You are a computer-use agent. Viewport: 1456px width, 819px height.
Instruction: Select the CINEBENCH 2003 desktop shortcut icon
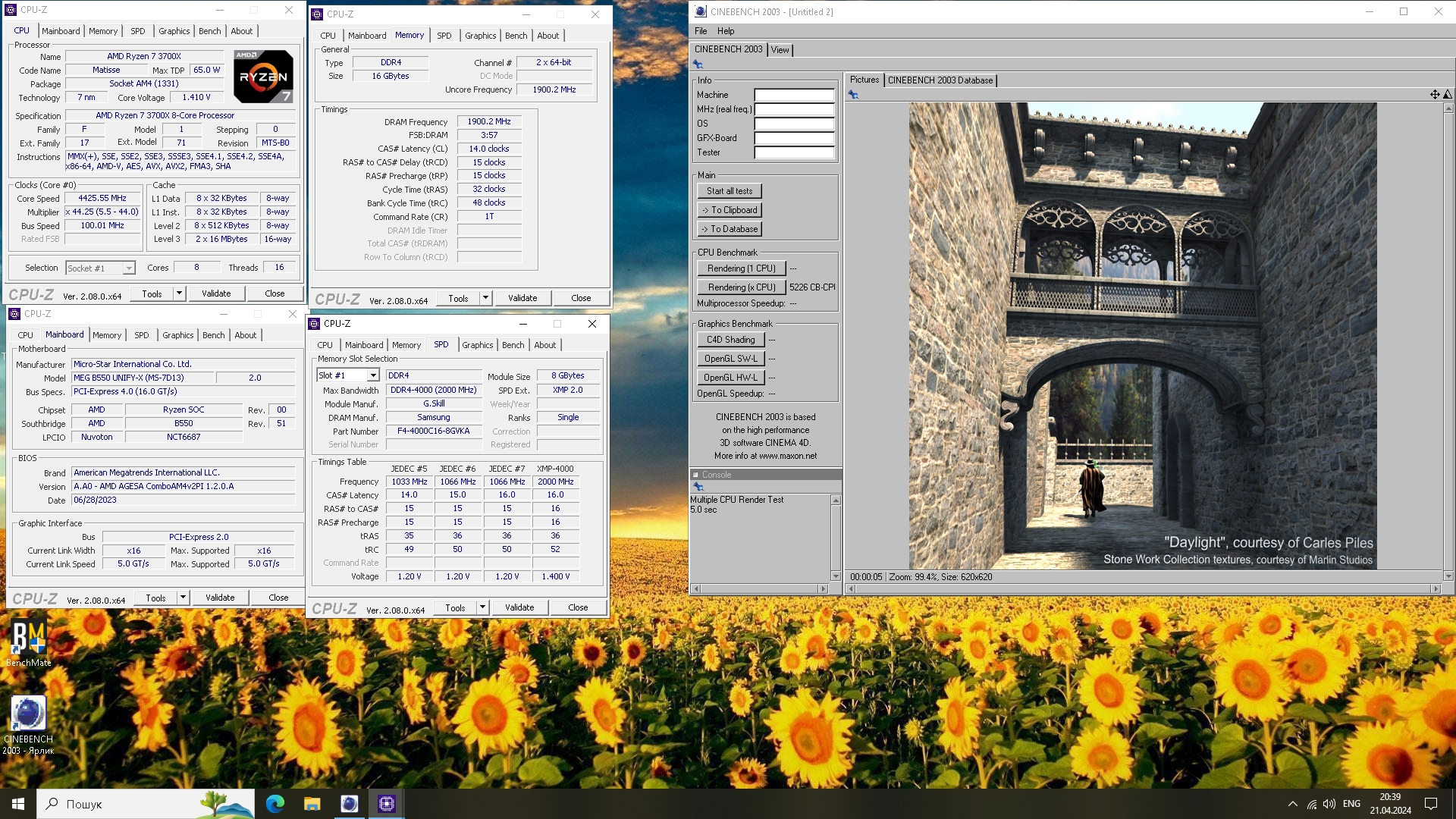tap(29, 724)
